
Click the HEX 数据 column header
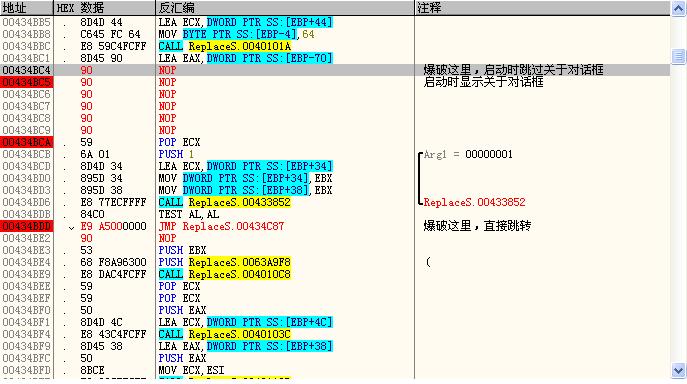pyautogui.click(x=104, y=8)
